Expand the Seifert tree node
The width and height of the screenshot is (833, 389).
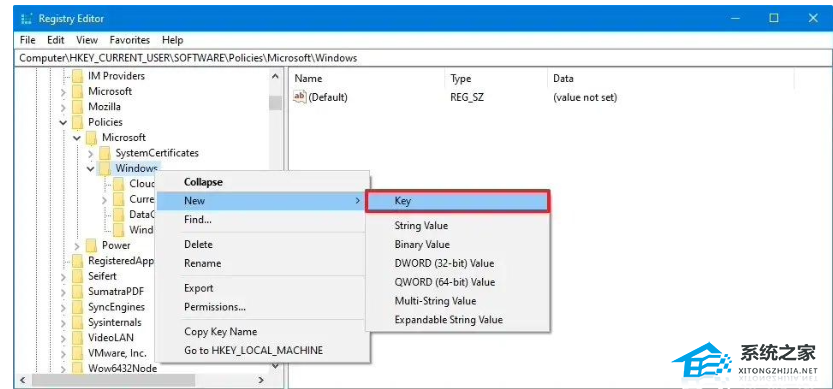[x=64, y=277]
